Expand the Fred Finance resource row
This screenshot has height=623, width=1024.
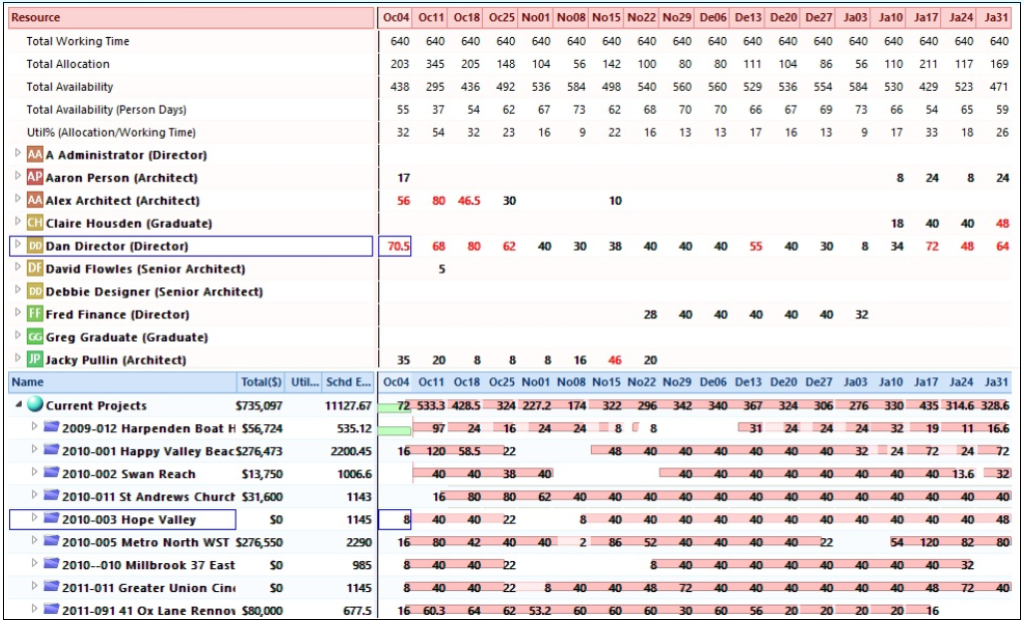(x=18, y=313)
